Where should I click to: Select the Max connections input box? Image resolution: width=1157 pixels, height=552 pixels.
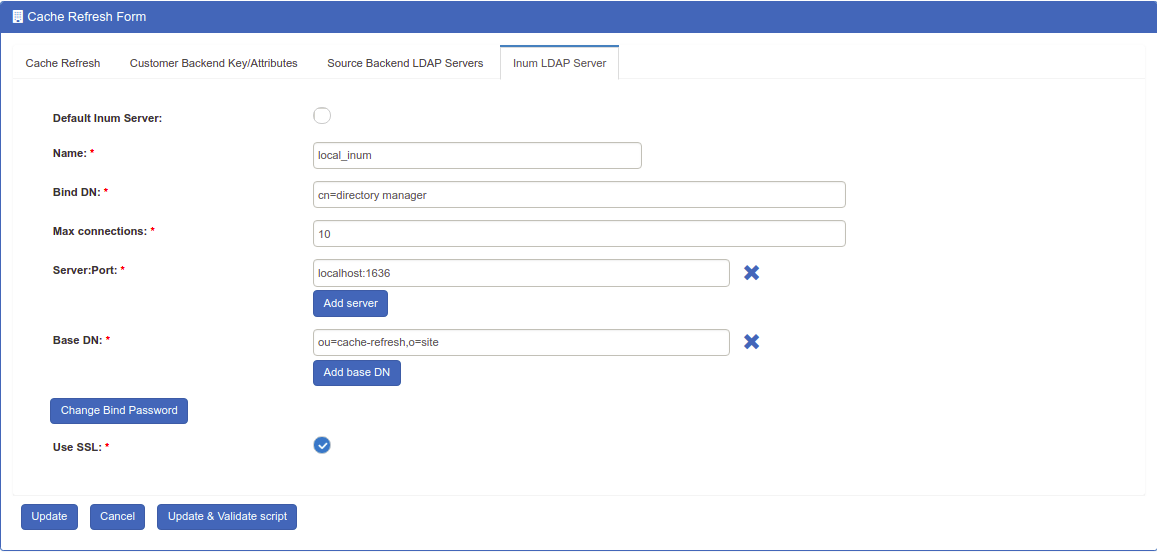coord(579,234)
